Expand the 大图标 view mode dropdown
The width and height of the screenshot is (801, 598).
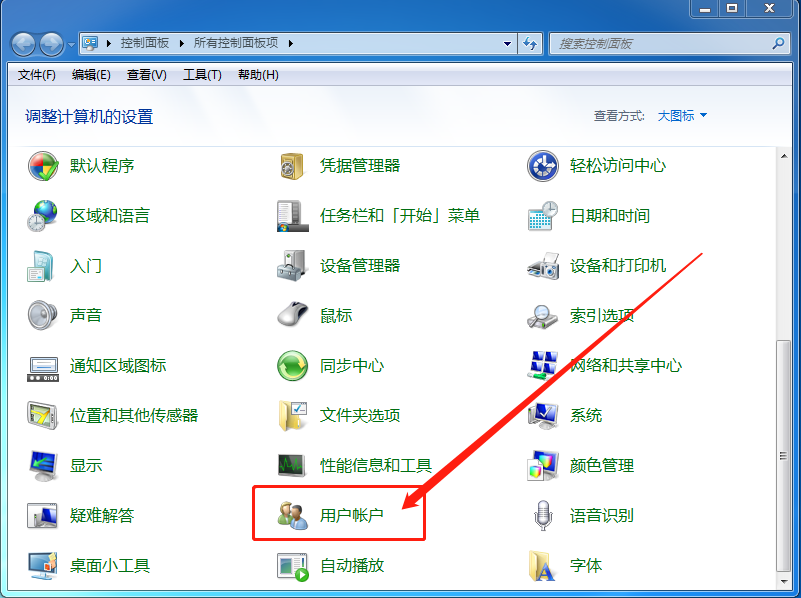coord(682,116)
